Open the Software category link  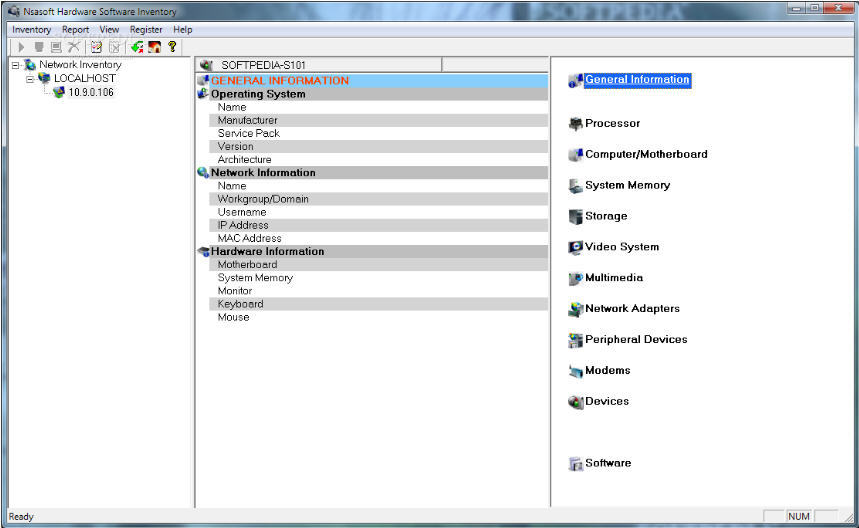(x=608, y=463)
